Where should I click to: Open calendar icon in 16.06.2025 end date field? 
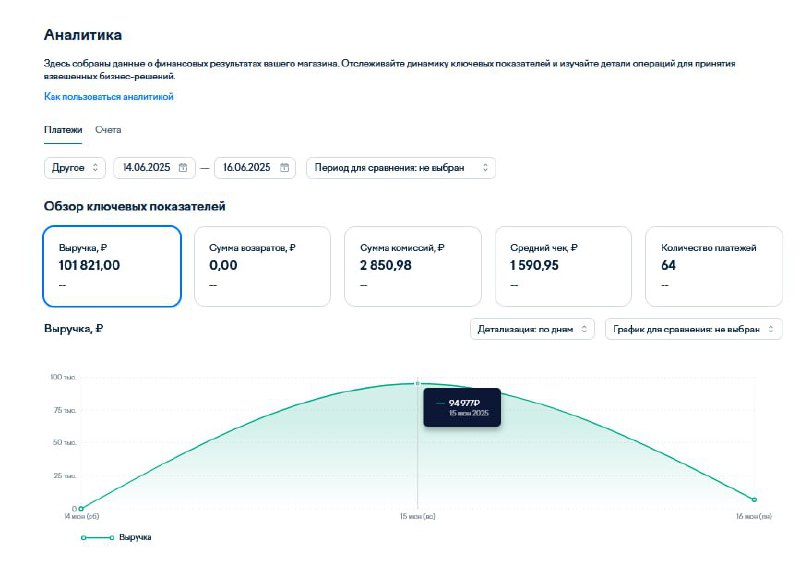284,167
